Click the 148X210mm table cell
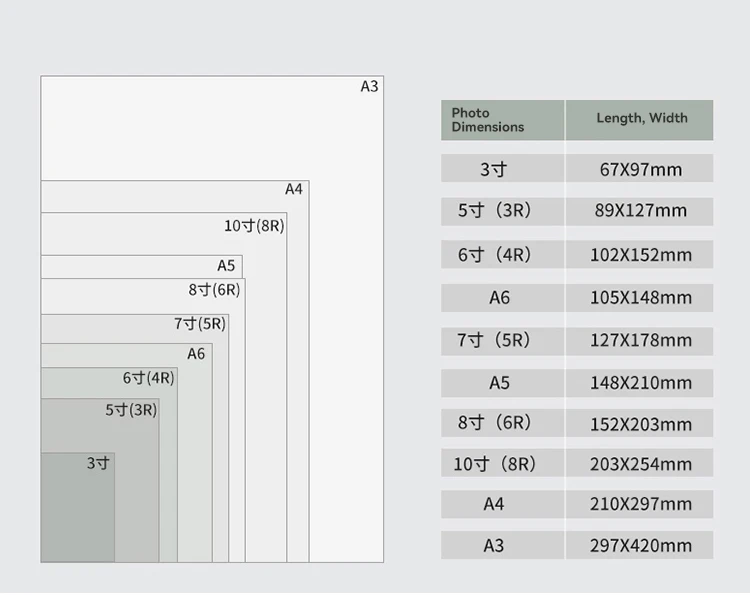This screenshot has height=595, width=750. [x=640, y=383]
